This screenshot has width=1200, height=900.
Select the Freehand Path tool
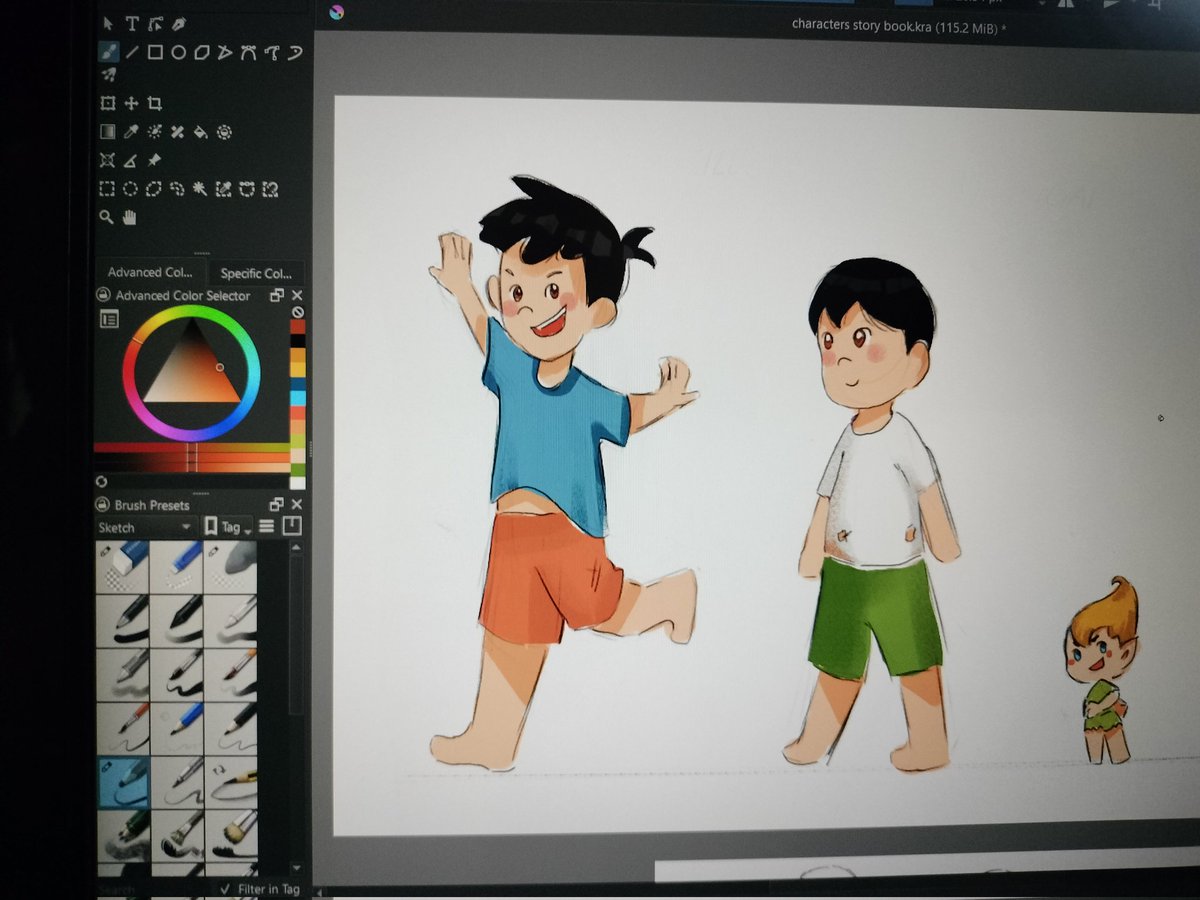[270, 52]
